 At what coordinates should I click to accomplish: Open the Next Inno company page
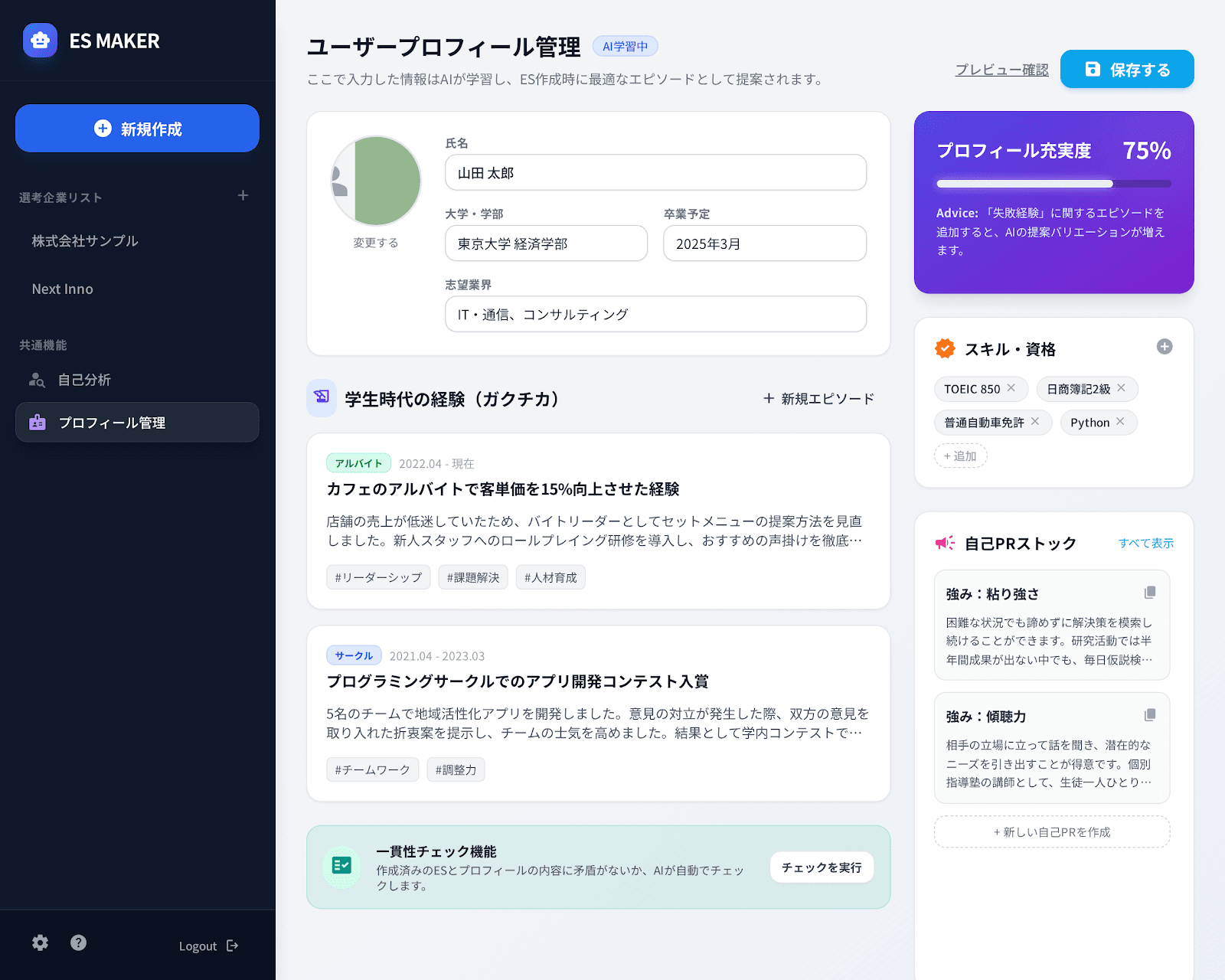[62, 289]
